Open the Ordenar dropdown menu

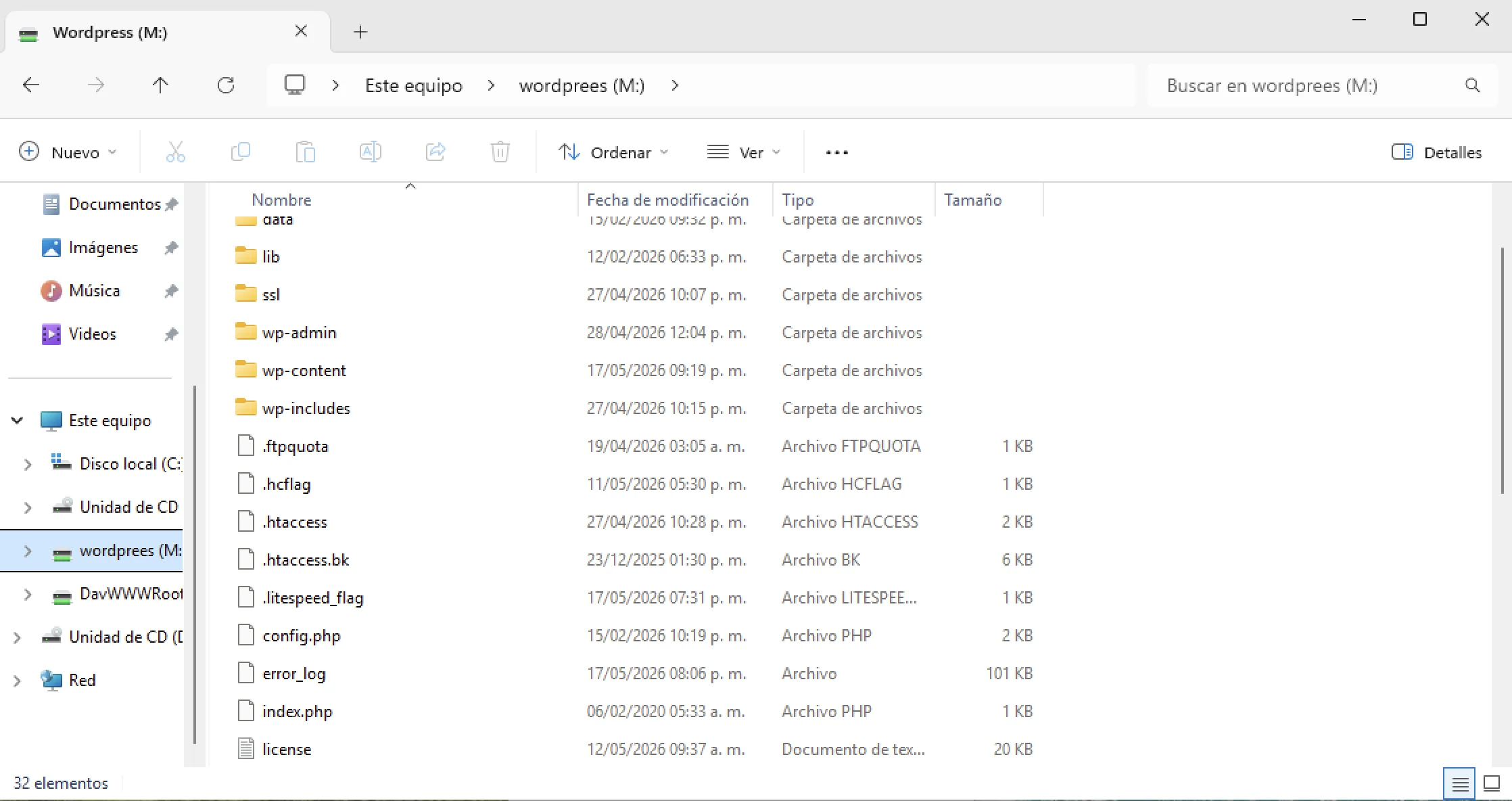pyautogui.click(x=614, y=152)
